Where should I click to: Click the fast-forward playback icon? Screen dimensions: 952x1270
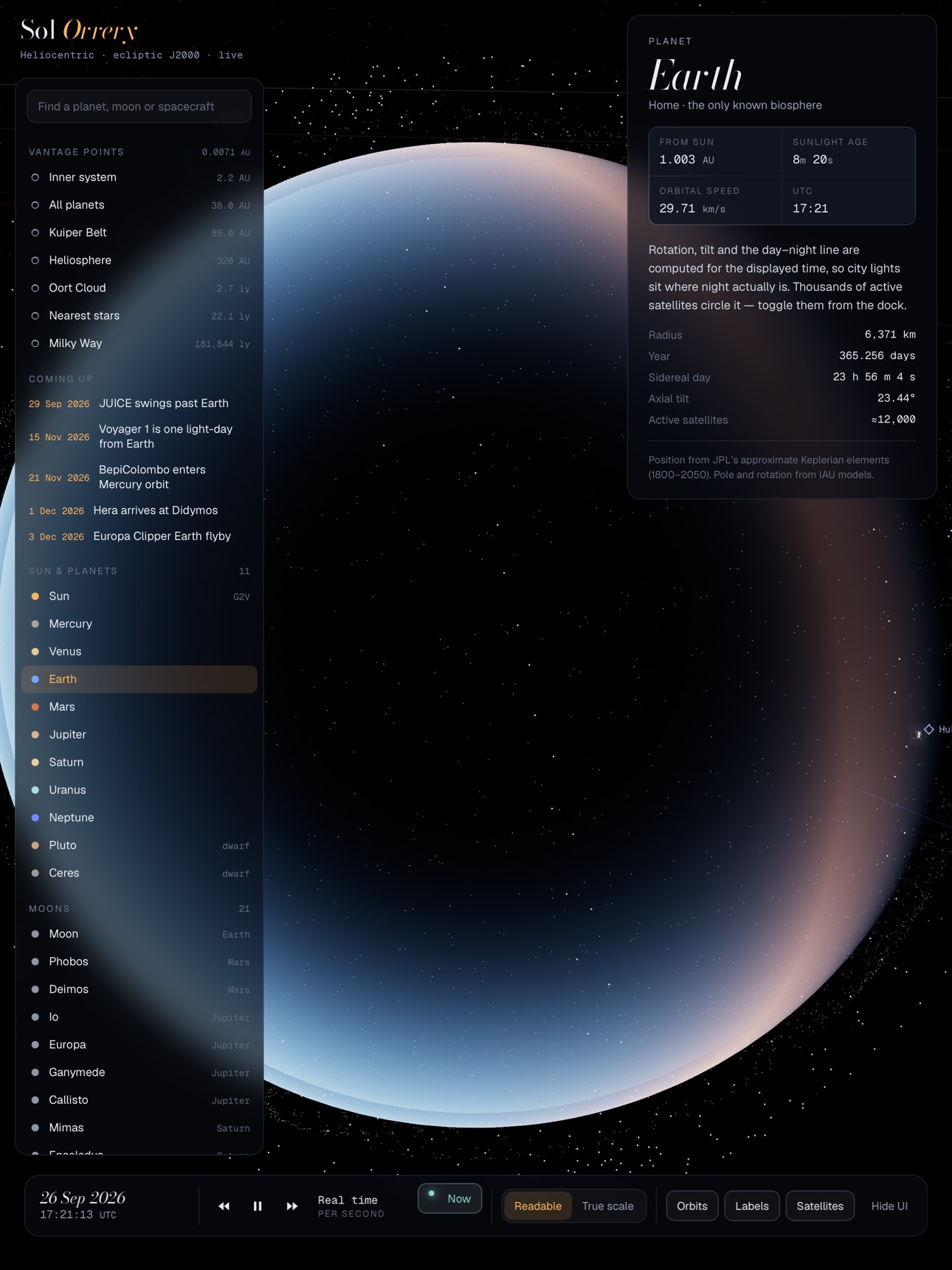(292, 1206)
